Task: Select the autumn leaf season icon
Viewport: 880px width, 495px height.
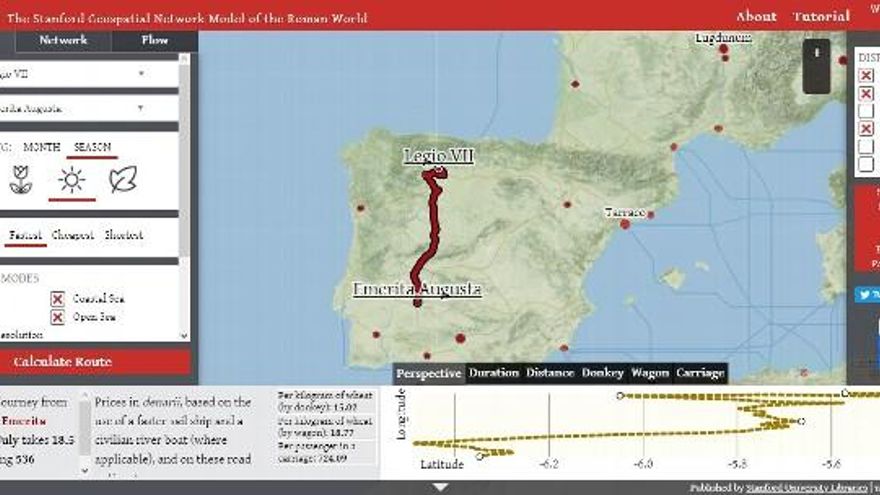Action: [x=122, y=180]
